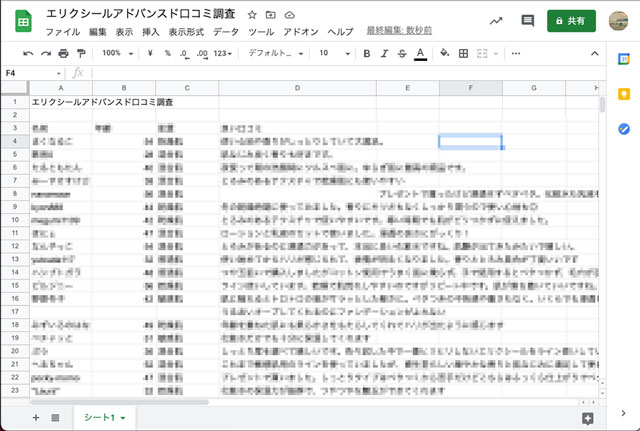This screenshot has width=640, height=431.
Task: Open the fill color bucket
Action: tap(444, 53)
